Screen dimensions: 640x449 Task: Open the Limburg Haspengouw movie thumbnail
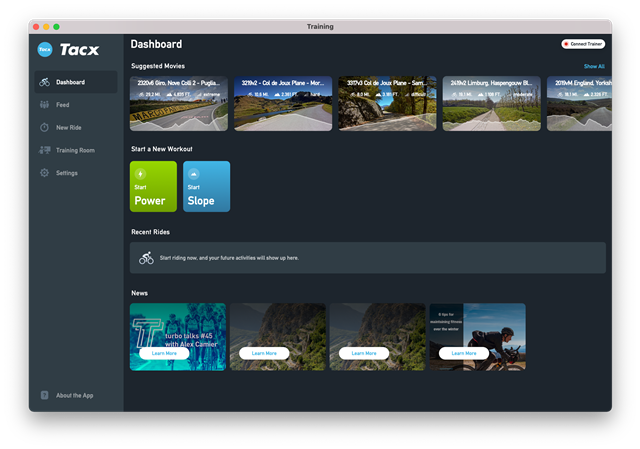491,104
